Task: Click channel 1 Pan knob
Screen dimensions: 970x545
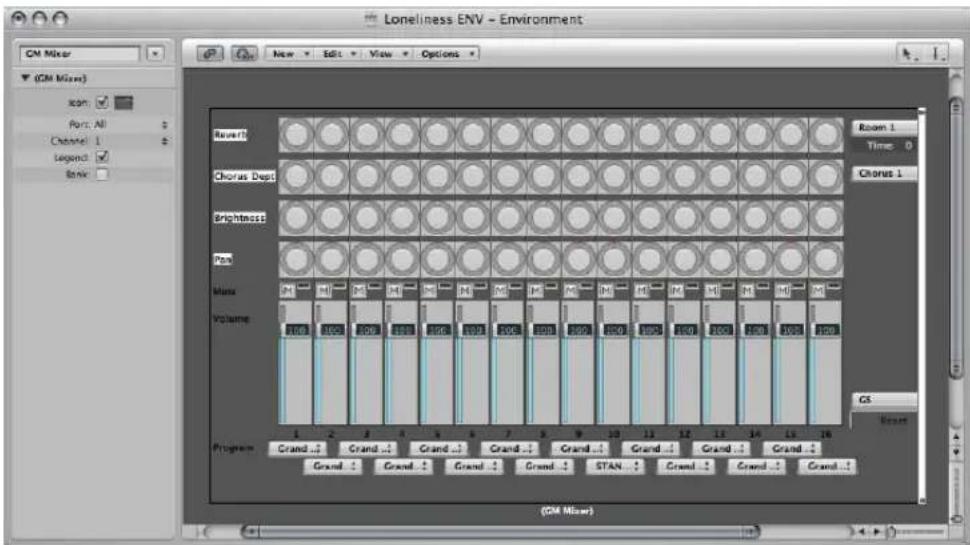Action: pyautogui.click(x=296, y=259)
